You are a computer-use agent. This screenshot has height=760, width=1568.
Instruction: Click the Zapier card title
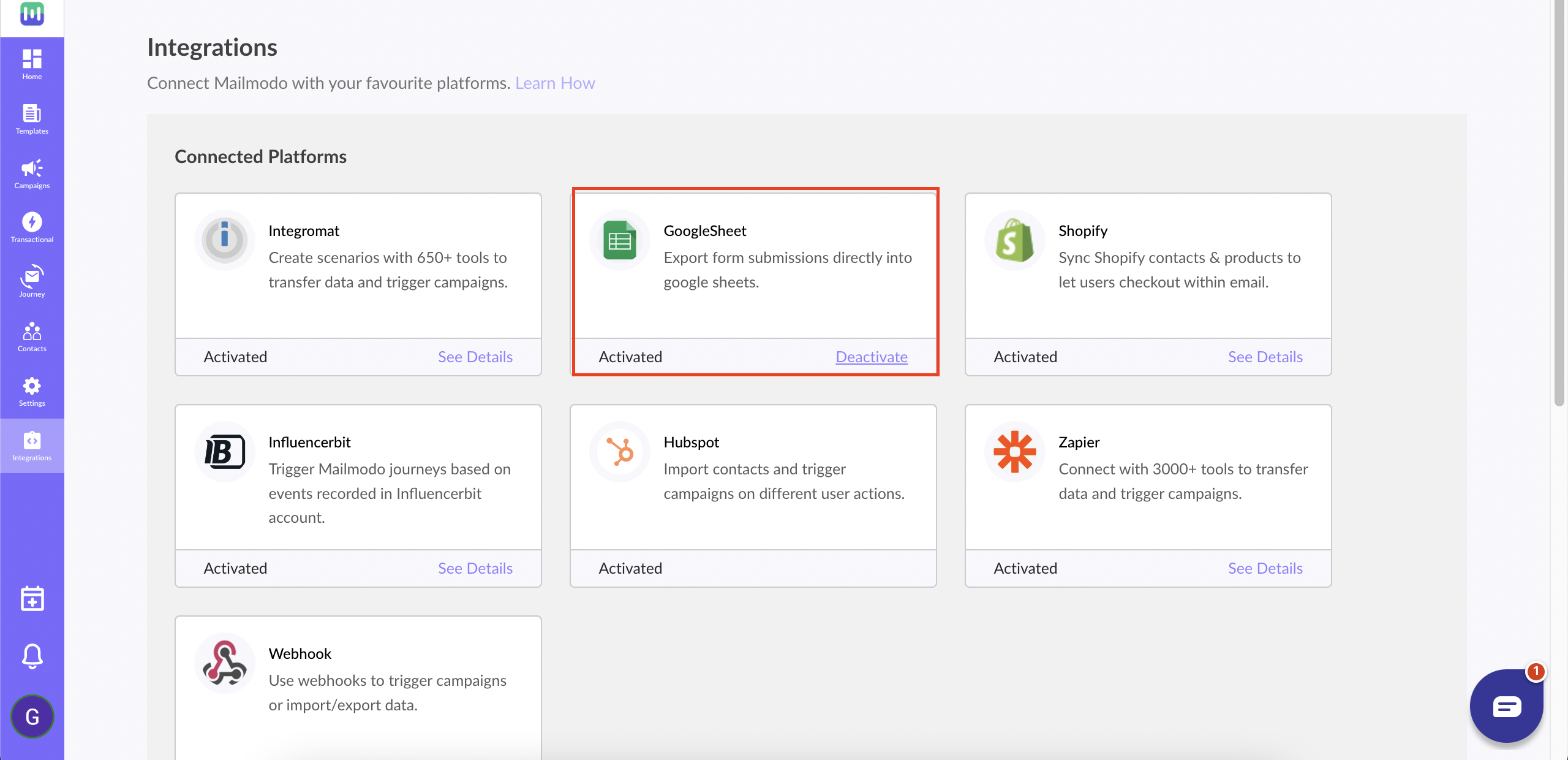(1079, 442)
